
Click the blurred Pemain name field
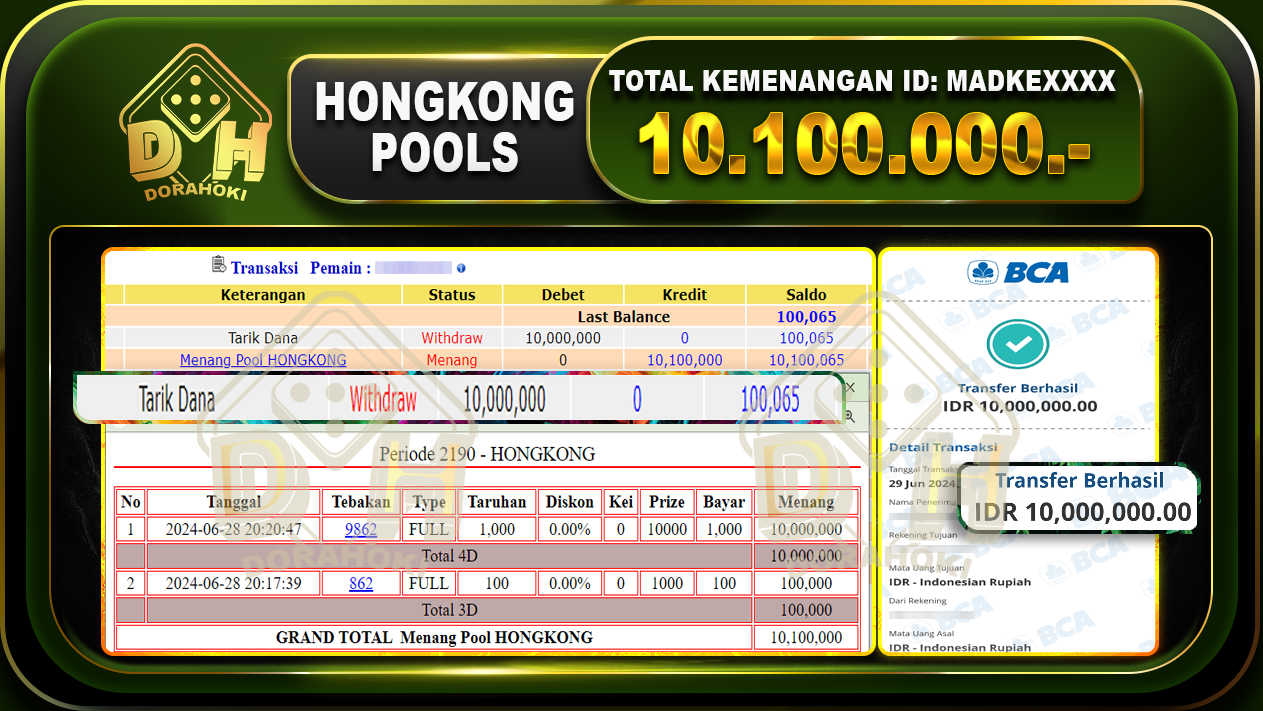(415, 267)
